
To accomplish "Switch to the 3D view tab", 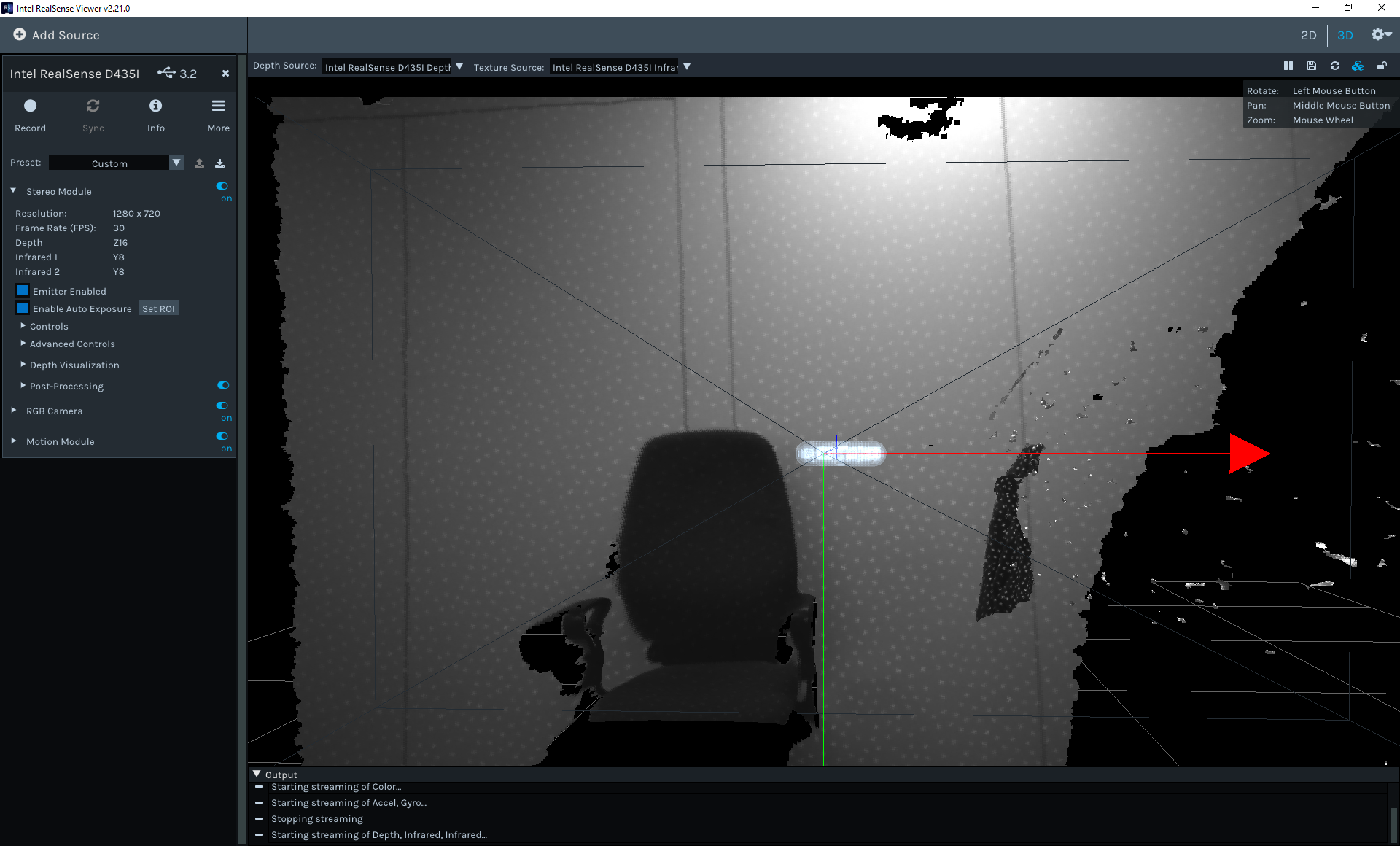I will pyautogui.click(x=1345, y=35).
